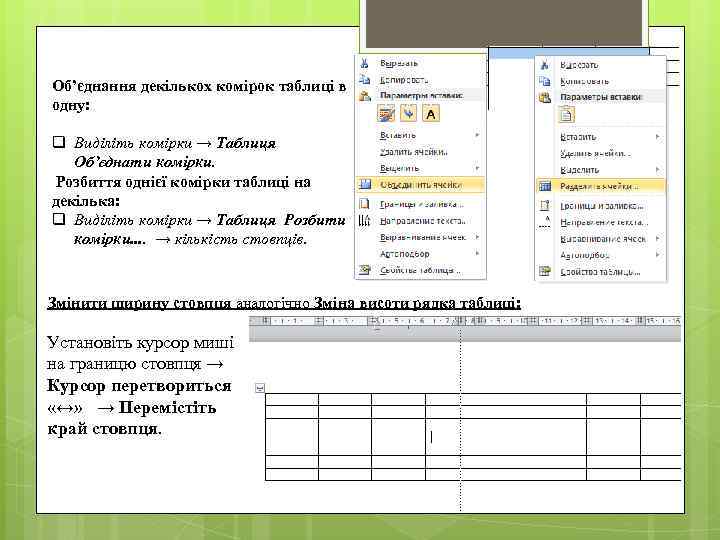The width and height of the screenshot is (720, 540).
Task: Open Границы и заливка in the Разделить ячейки menu
Action: (x=602, y=206)
